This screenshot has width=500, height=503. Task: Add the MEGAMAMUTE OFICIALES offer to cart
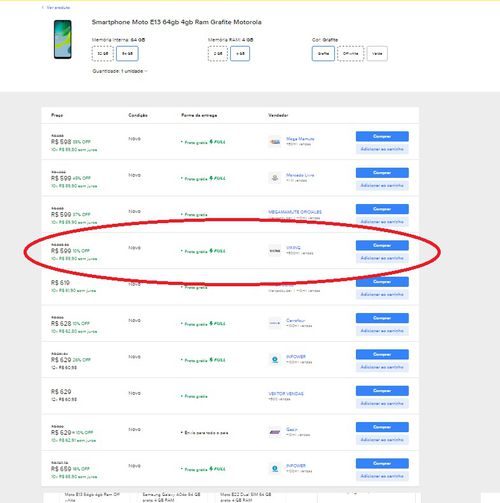point(382,222)
